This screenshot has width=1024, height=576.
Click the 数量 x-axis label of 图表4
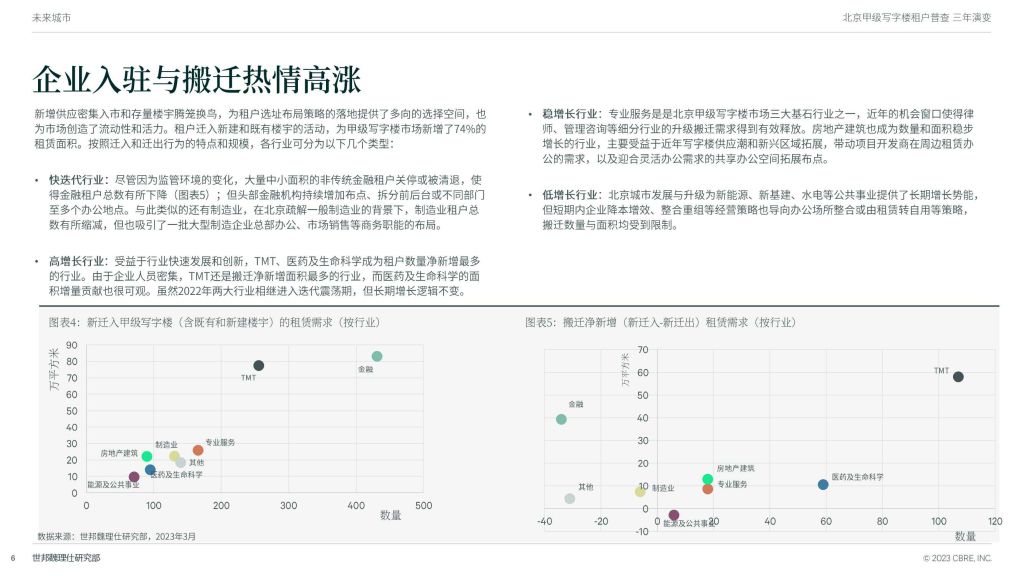pos(391,515)
